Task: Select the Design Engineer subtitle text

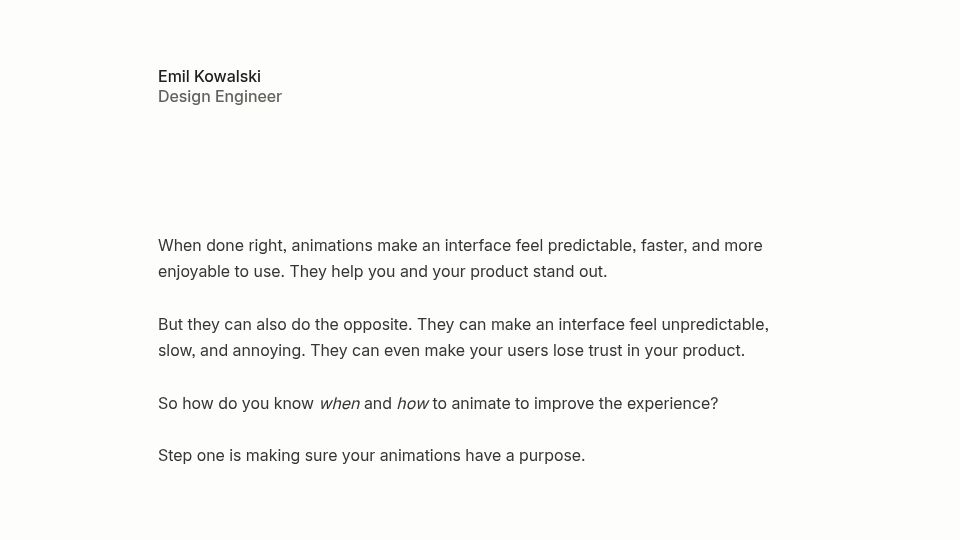Action: click(x=220, y=97)
